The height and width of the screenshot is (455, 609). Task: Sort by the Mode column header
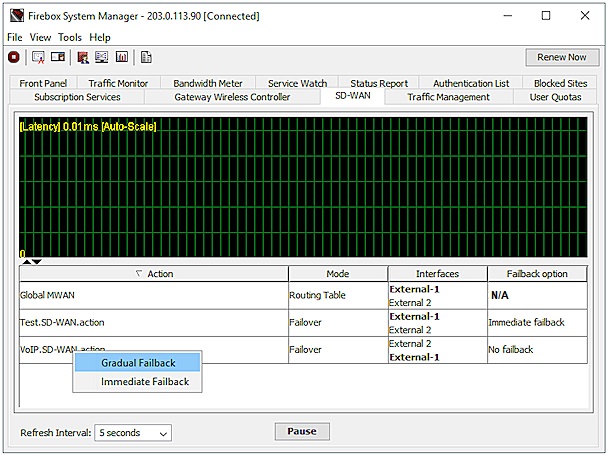338,274
